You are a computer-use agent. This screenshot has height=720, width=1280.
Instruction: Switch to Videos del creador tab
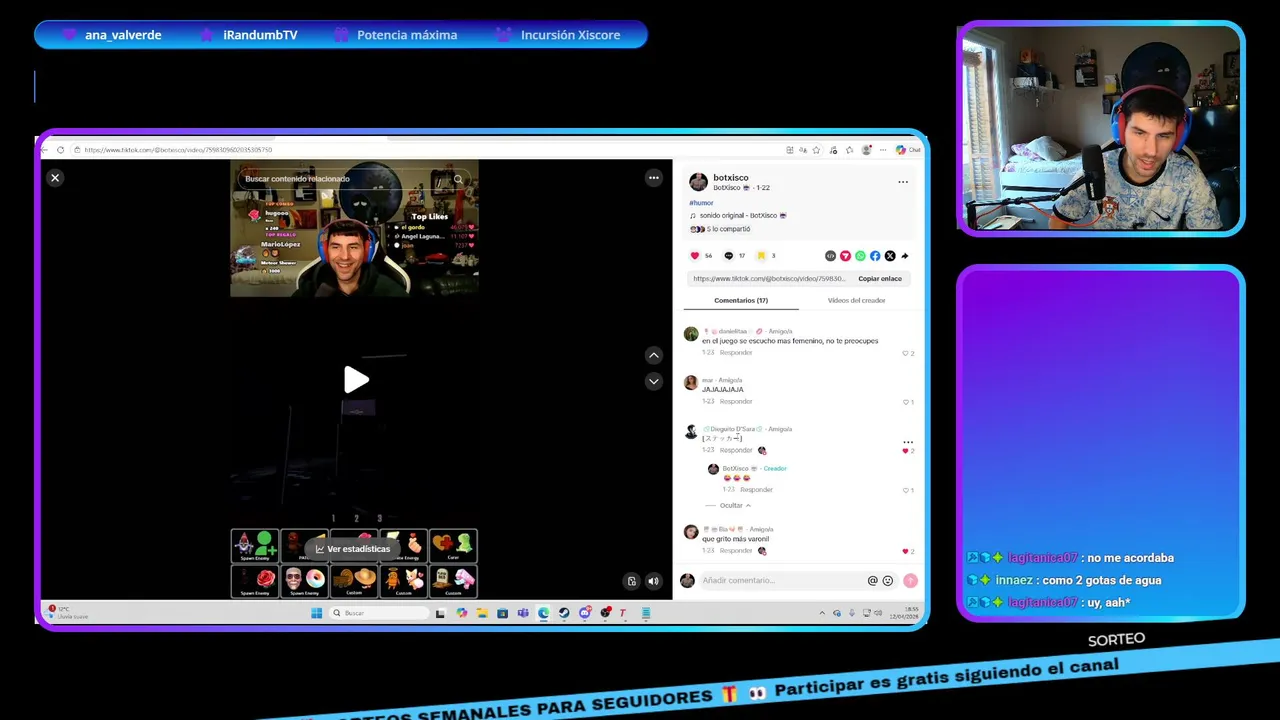[x=856, y=300]
